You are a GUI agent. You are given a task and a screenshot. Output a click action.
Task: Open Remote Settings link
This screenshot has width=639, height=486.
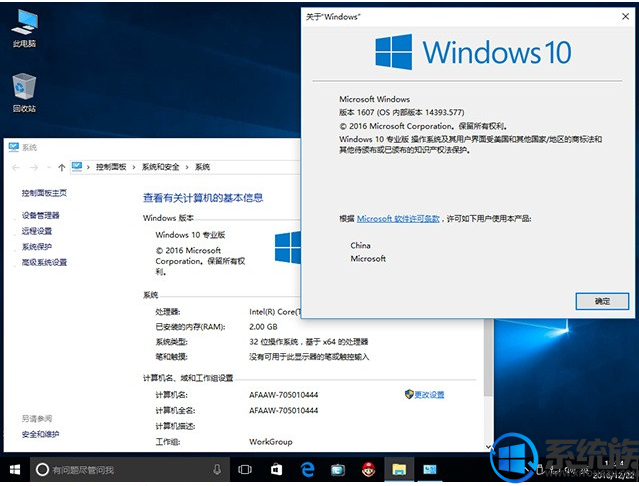(37, 231)
